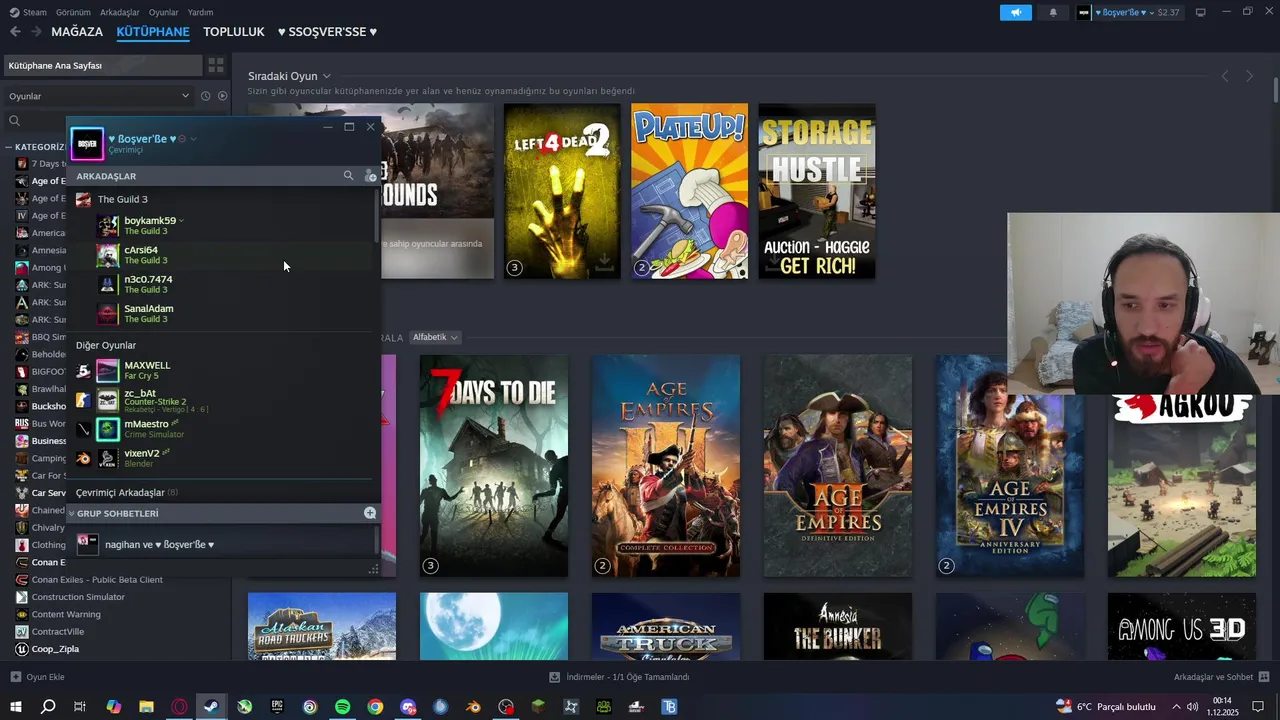This screenshot has height=720, width=1280.
Task: Click the back navigation arrow
Action: point(15,32)
